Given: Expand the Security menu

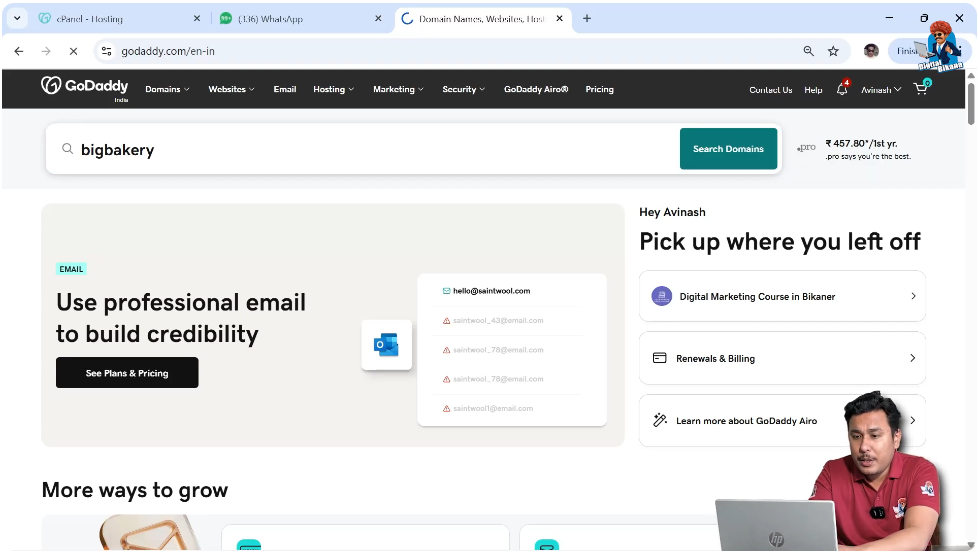Looking at the screenshot, I should 463,89.
